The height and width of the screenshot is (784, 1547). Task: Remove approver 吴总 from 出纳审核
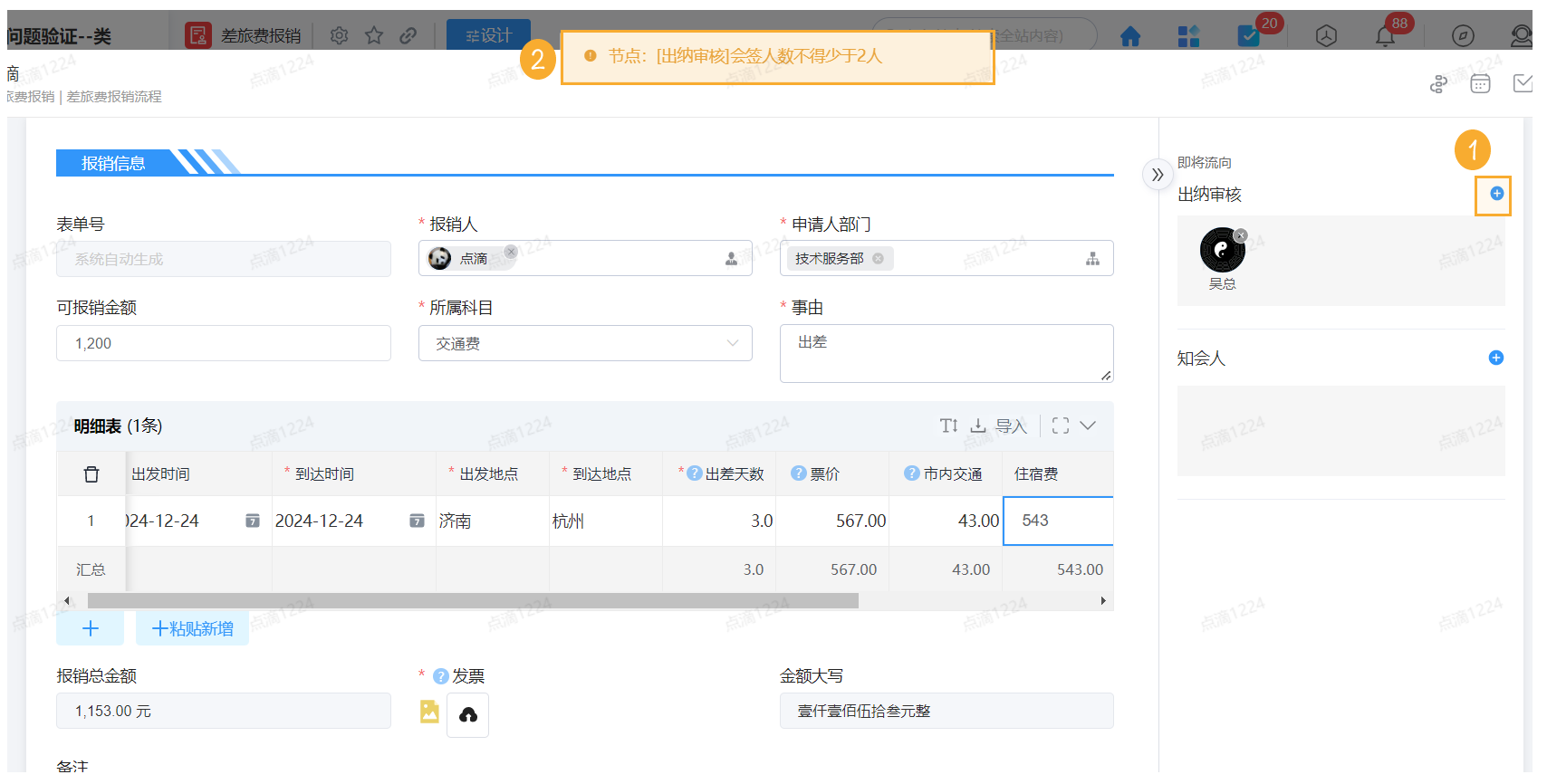[x=1241, y=235]
